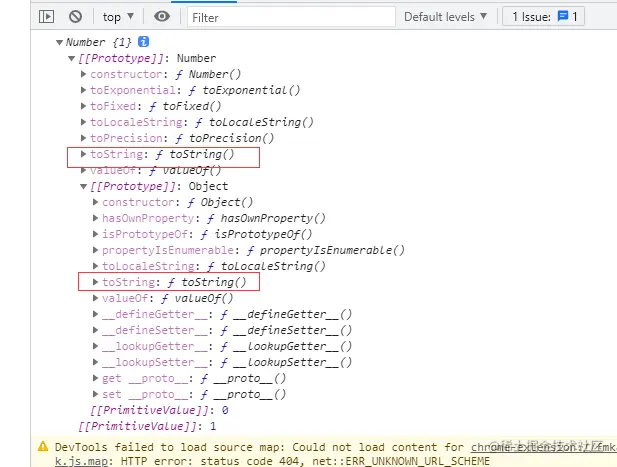Image resolution: width=617 pixels, height=467 pixels.
Task: Clear the console with the ban icon
Action: point(75,17)
